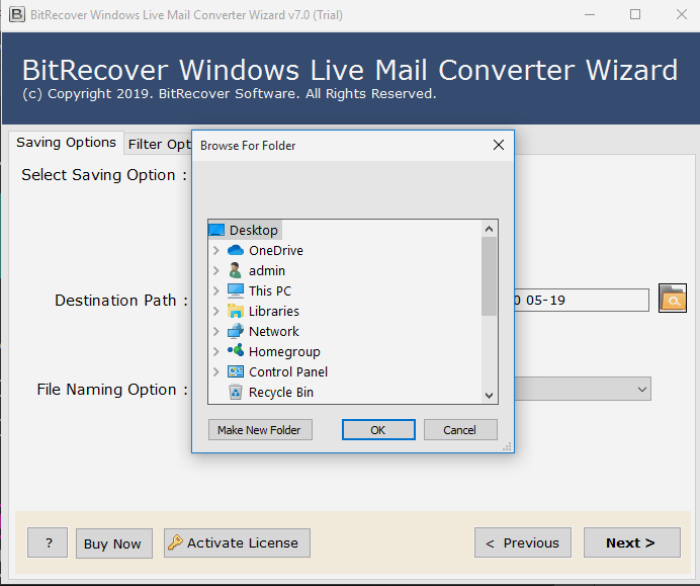Expand the This PC node
The width and height of the screenshot is (700, 586).
(x=216, y=291)
